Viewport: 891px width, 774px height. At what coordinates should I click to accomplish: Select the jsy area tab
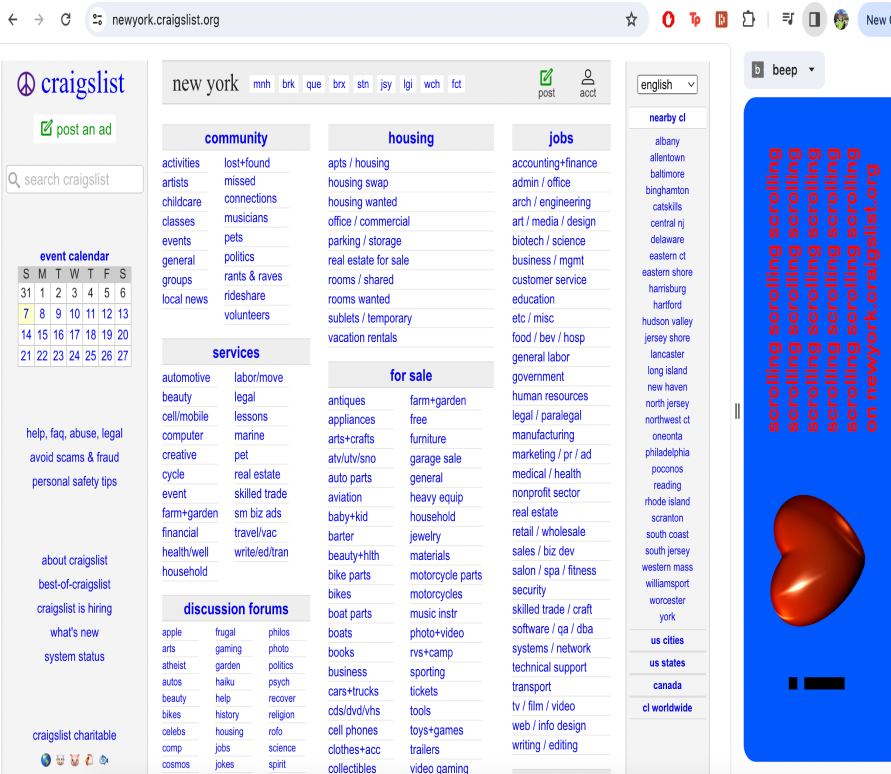click(x=386, y=84)
